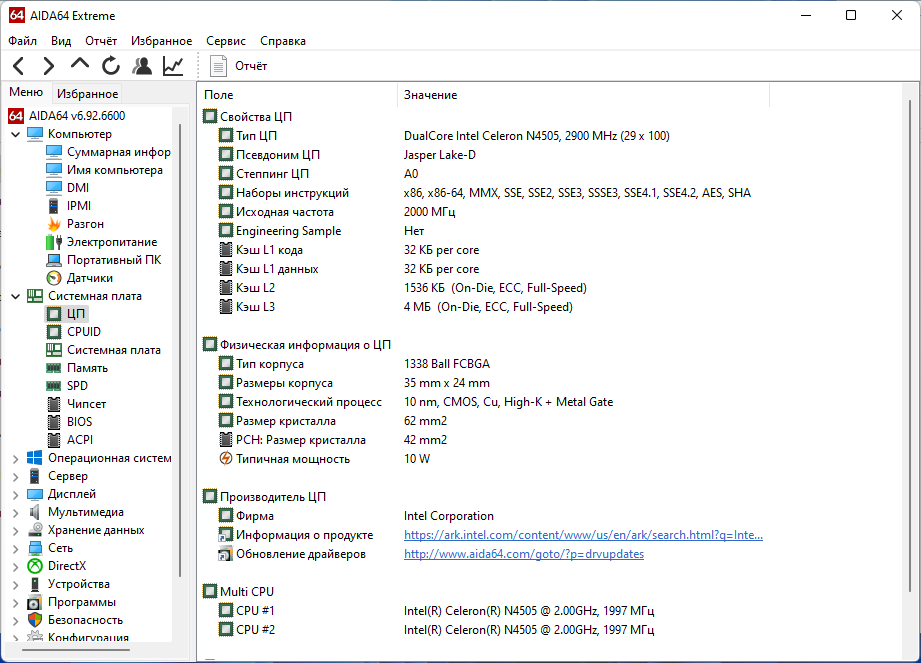Expand the Программы tree node
Viewport: 921px width, 663px height.
click(16, 603)
